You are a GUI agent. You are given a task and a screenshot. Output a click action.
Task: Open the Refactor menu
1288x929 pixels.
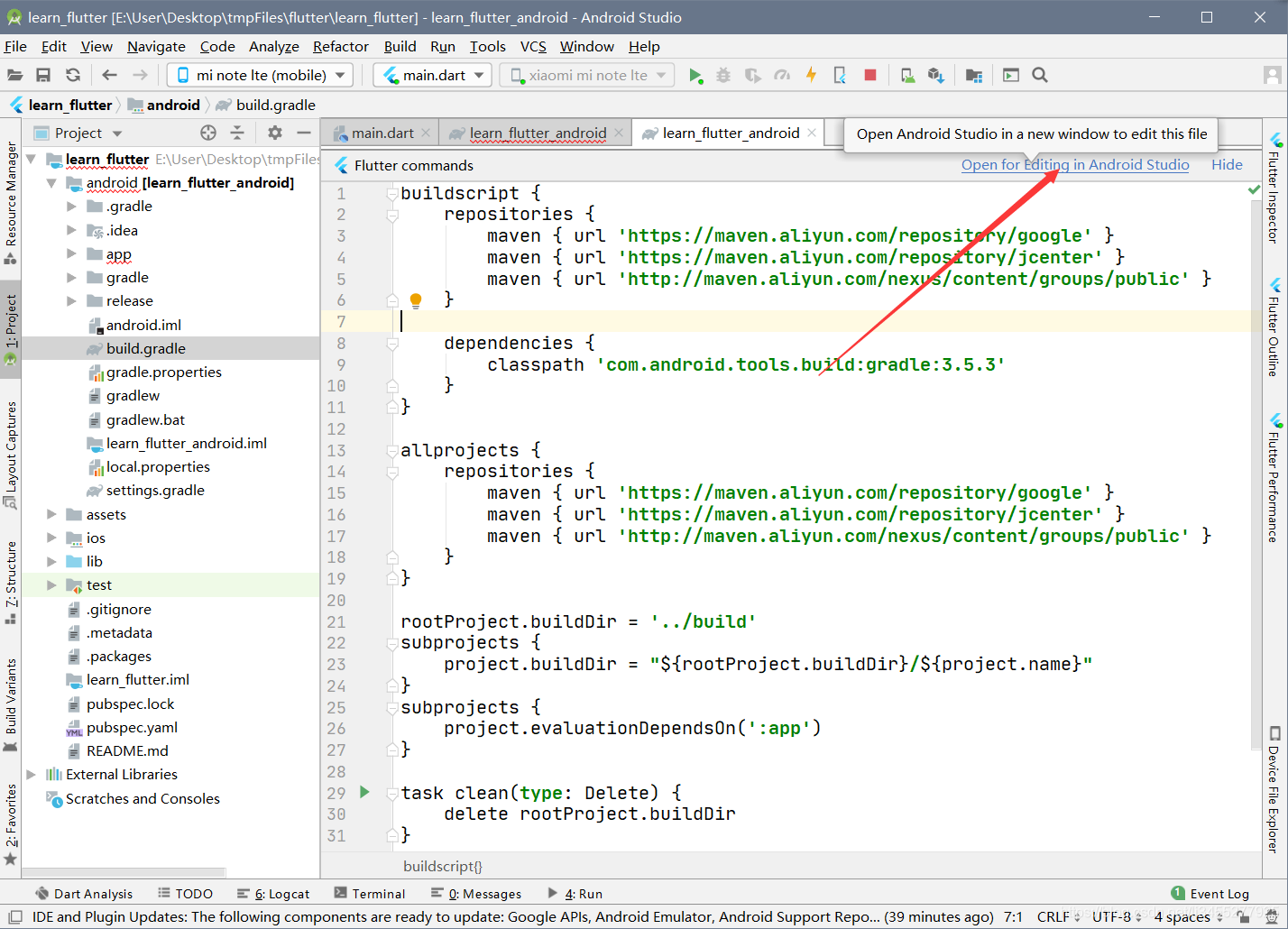point(341,47)
